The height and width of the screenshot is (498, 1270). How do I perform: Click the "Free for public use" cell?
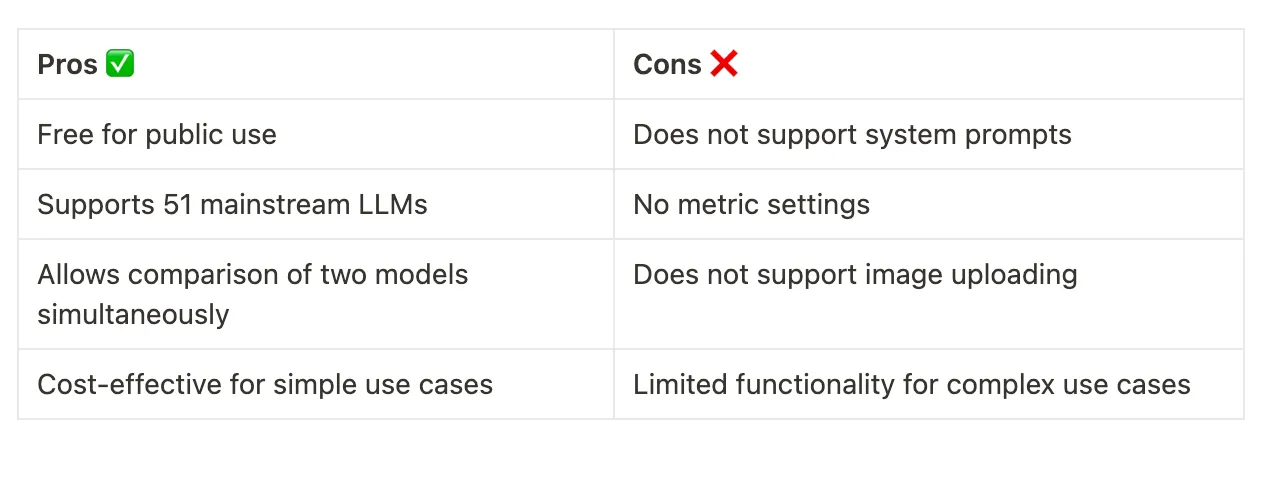(x=157, y=135)
